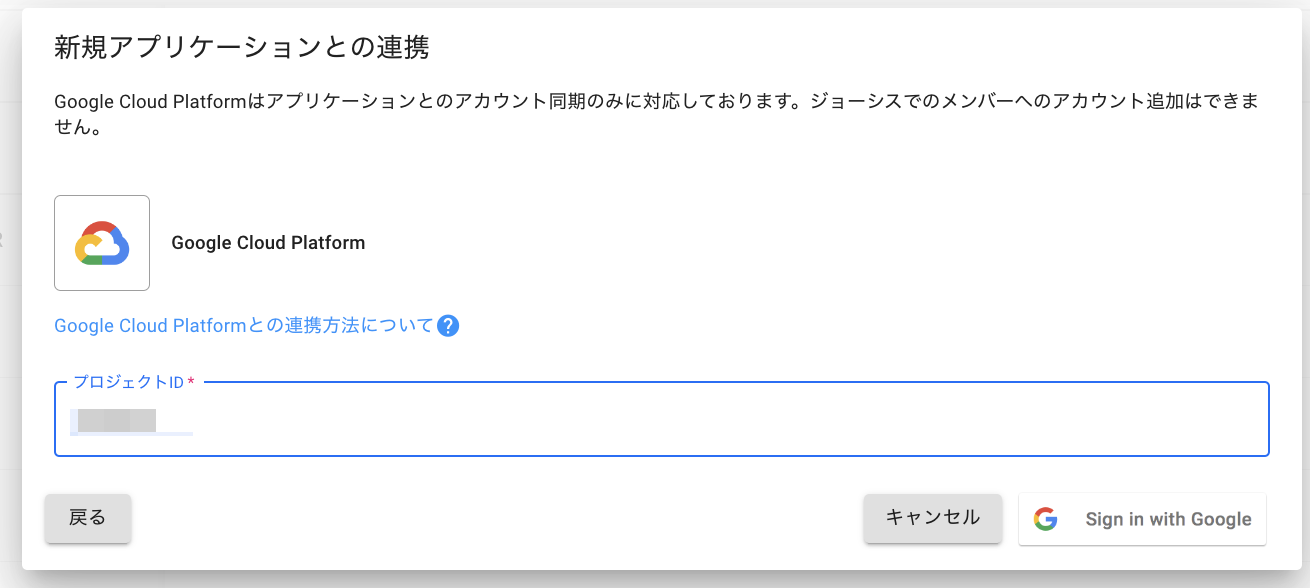Viewport: 1310px width, 588px height.
Task: Click the word ジョーシス in the description
Action: [858, 102]
